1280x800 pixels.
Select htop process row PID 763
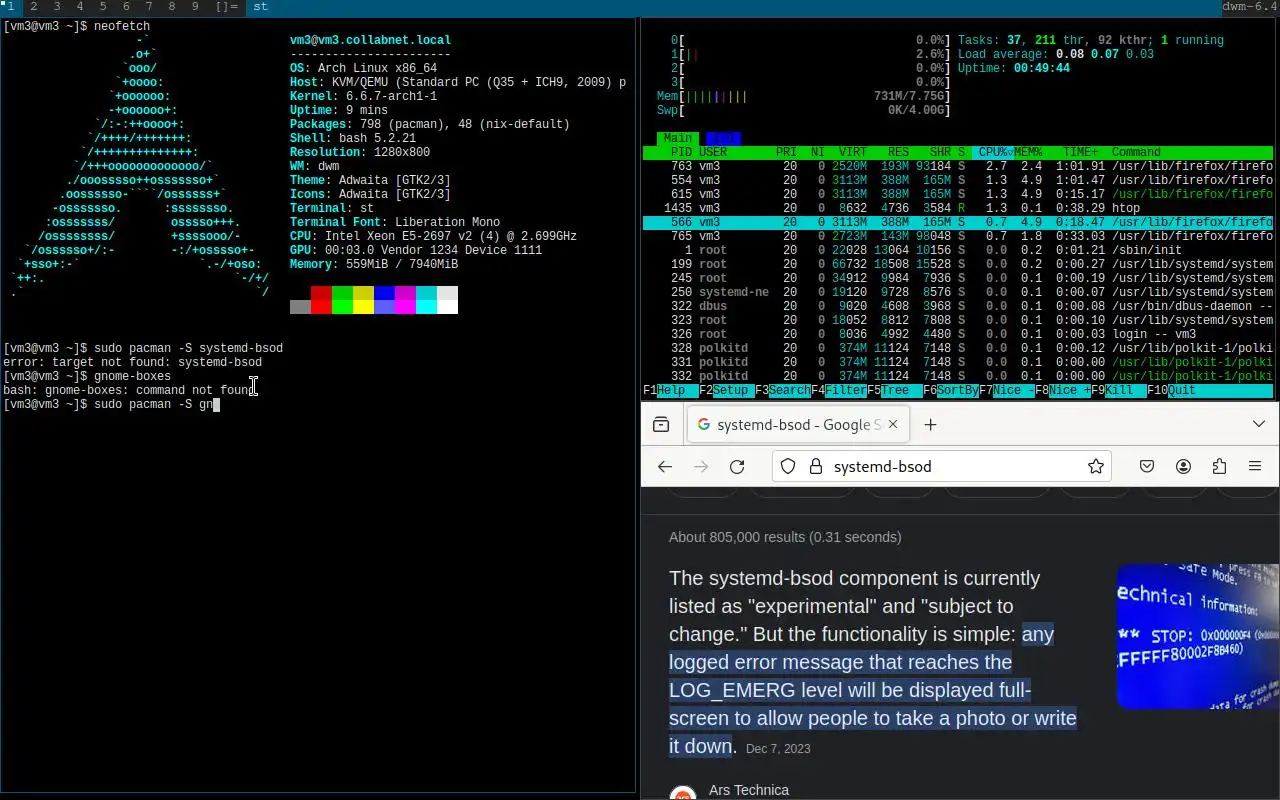[x=958, y=166]
